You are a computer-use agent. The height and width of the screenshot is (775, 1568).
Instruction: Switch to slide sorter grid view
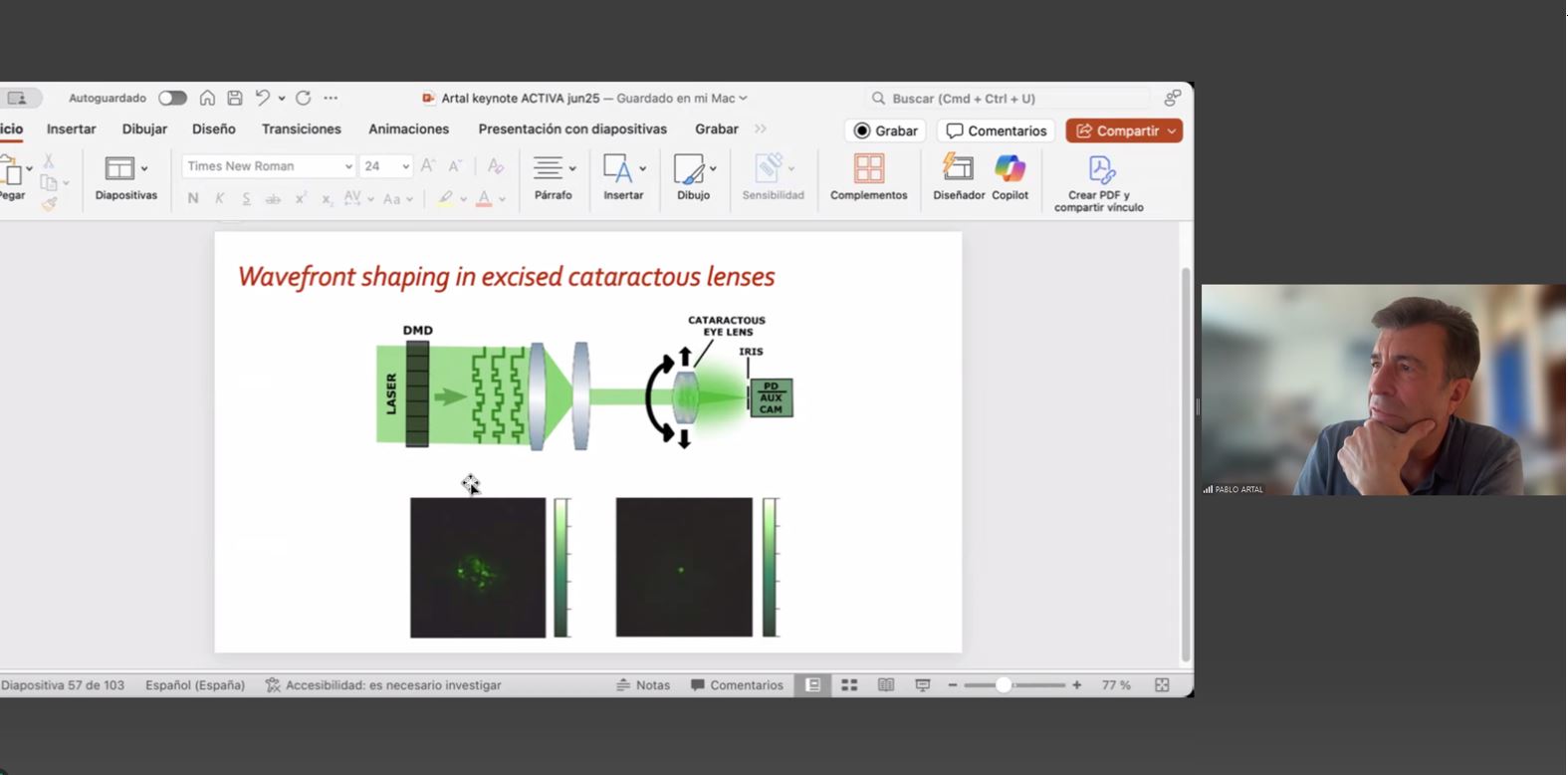849,685
